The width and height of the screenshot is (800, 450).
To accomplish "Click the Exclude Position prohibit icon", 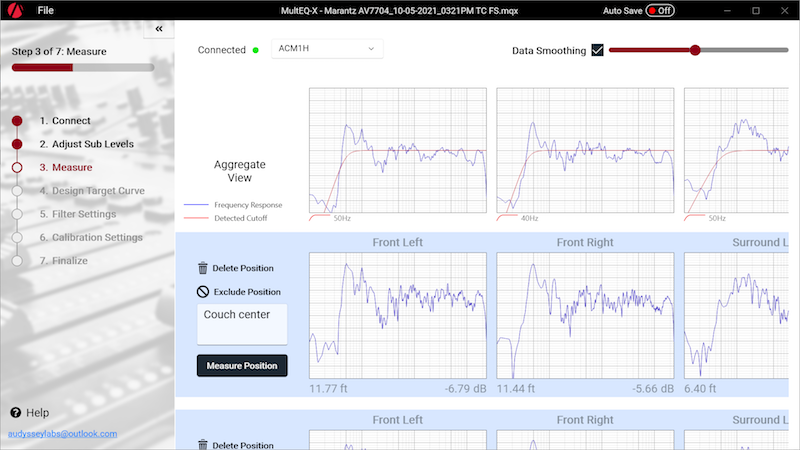I will pyautogui.click(x=203, y=291).
